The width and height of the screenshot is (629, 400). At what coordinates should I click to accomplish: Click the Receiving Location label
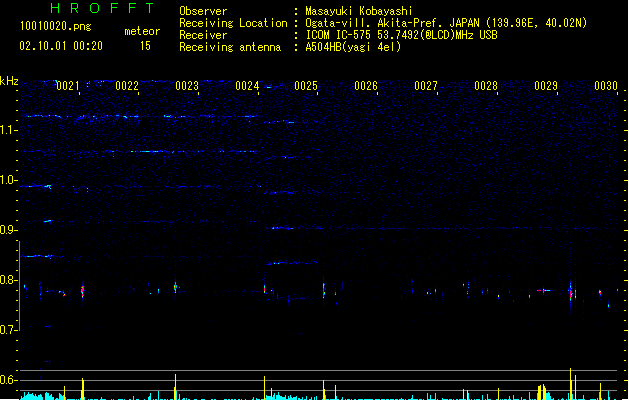pyautogui.click(x=233, y=23)
